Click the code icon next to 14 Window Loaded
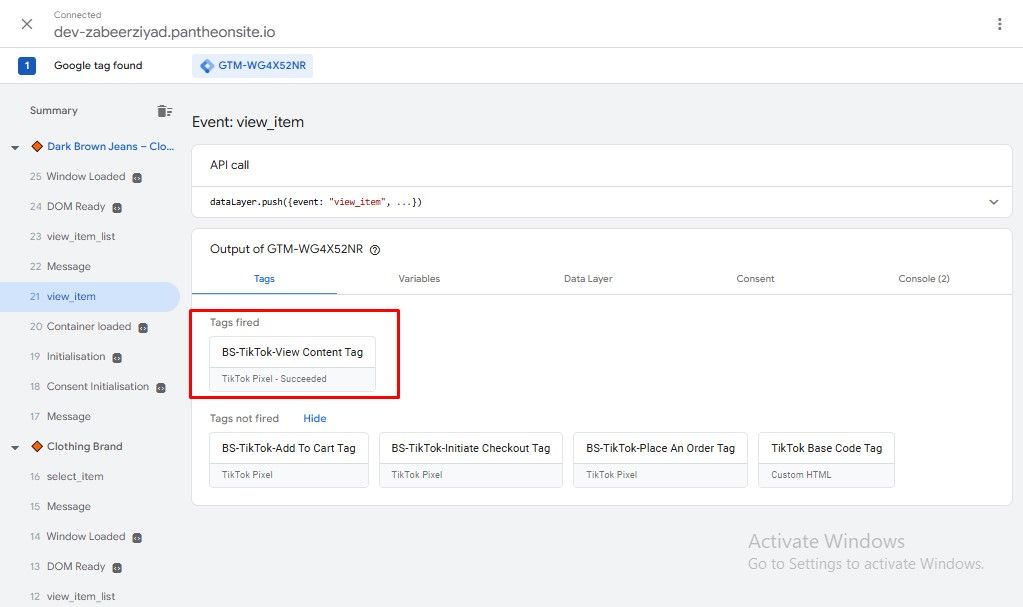This screenshot has height=607, width=1023. (137, 538)
